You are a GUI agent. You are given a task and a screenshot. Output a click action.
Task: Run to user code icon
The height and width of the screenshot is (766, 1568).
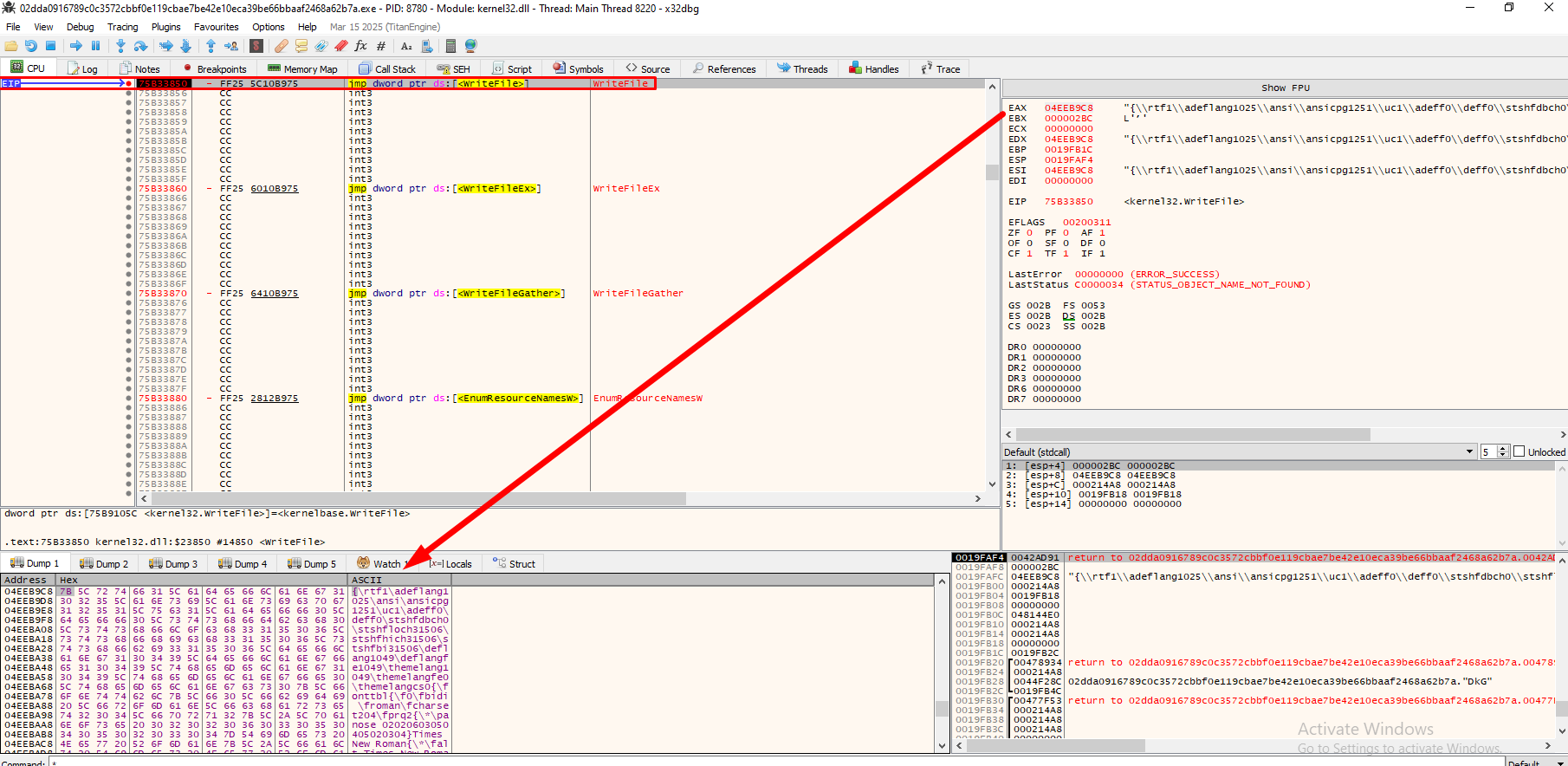(231, 46)
